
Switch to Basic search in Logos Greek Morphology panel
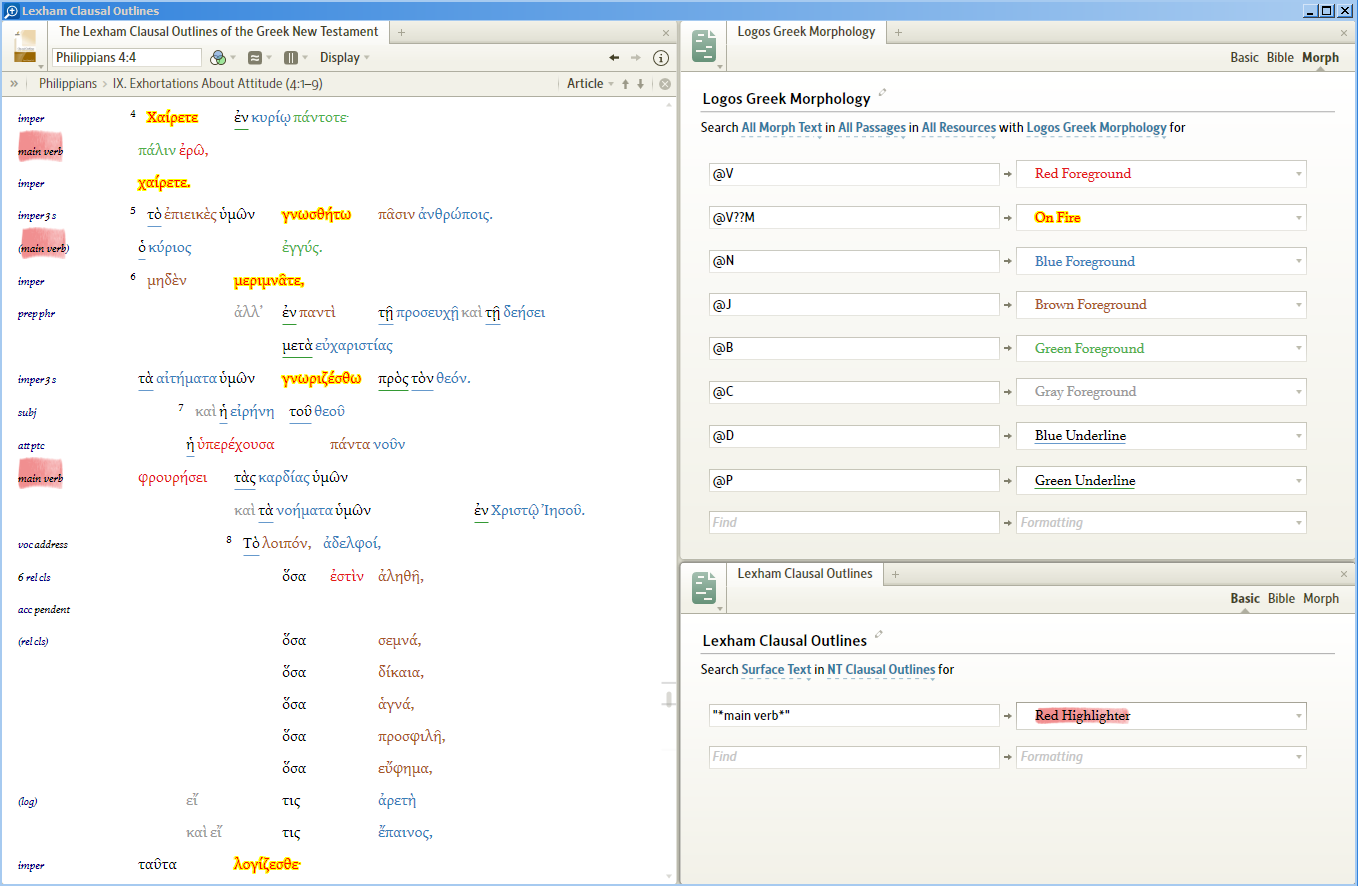pyautogui.click(x=1244, y=58)
